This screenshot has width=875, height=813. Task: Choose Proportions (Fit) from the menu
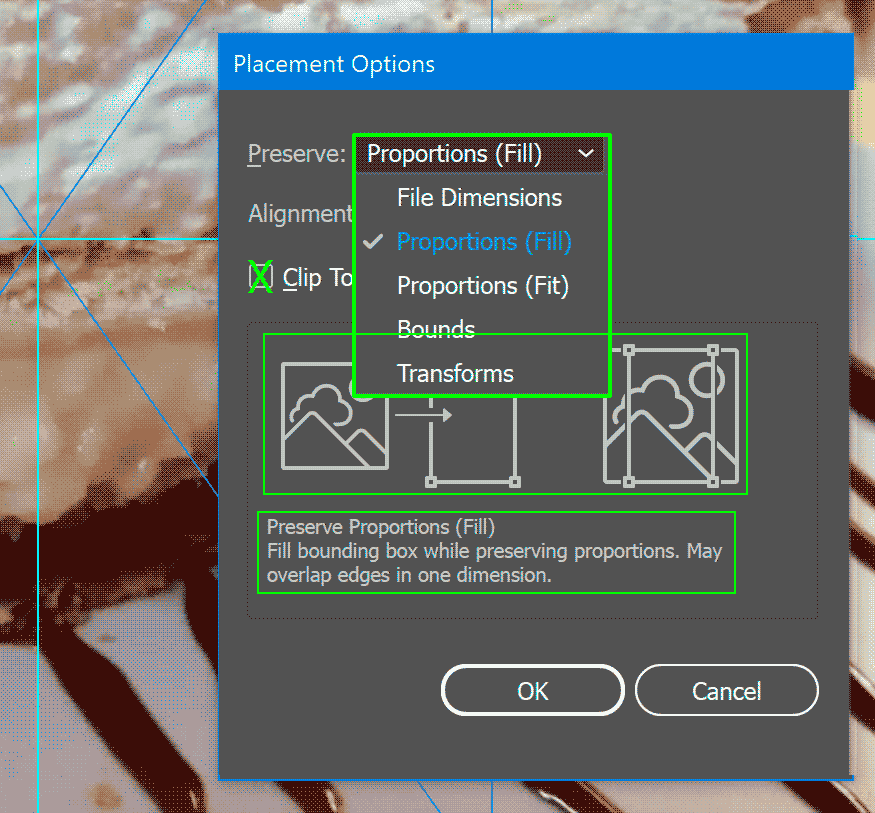click(x=482, y=285)
